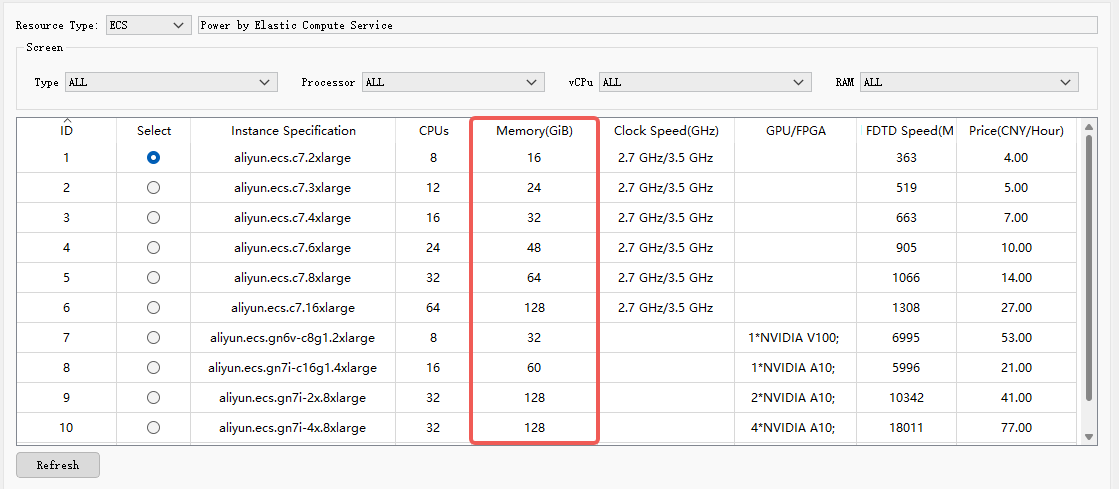
Task: Expand the vCPu filter dropdown
Action: [705, 82]
